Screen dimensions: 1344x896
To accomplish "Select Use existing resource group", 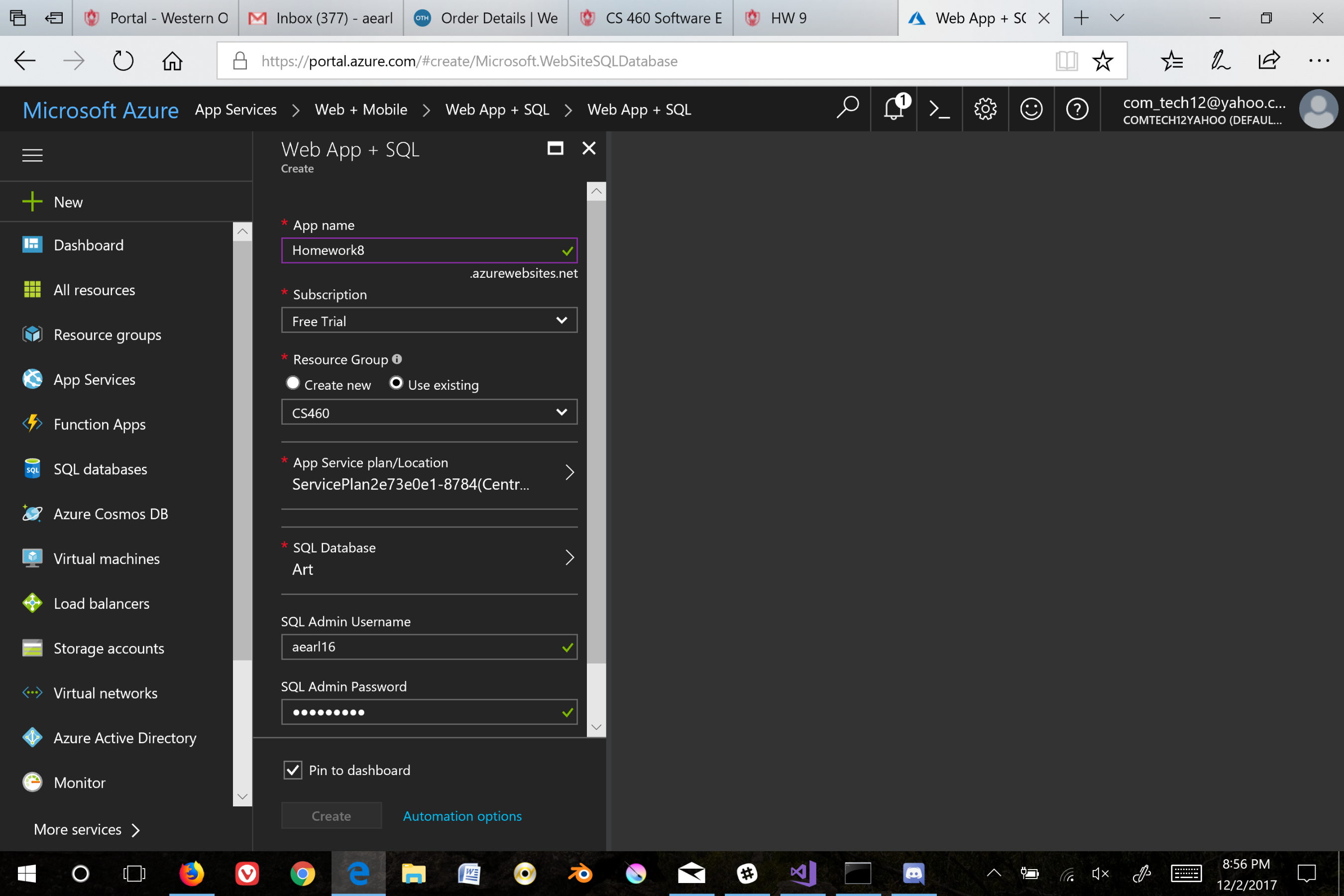I will (x=396, y=383).
